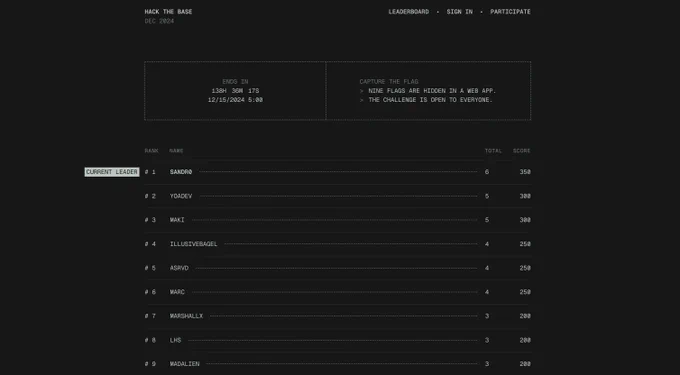Image resolution: width=680 pixels, height=375 pixels.
Task: Click ILLUSIVEBAGEL's score of 250
Action: 525,244
